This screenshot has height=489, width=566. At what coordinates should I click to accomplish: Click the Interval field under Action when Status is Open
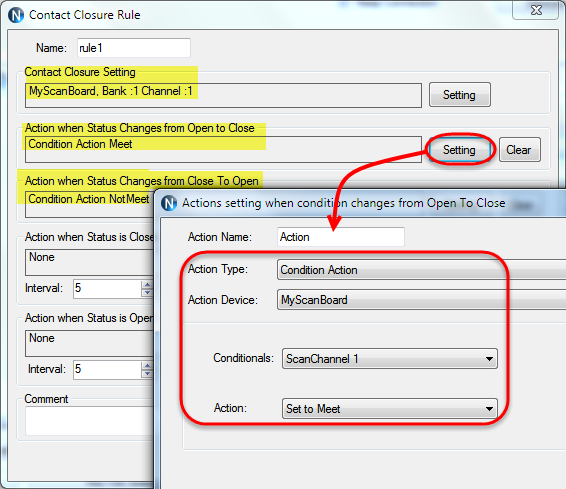pyautogui.click(x=107, y=370)
